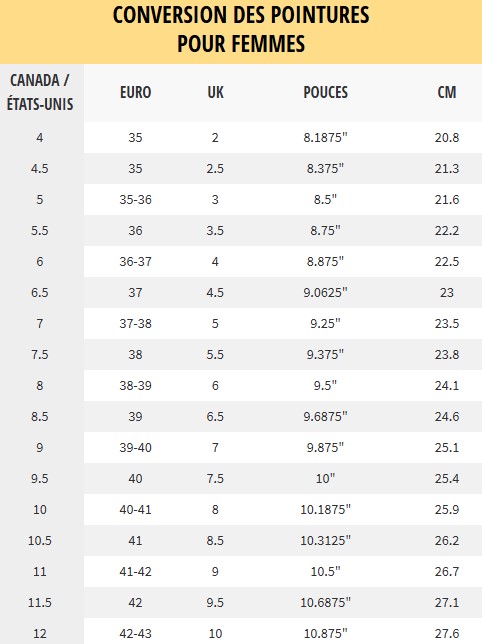Click the title Conversion des pointures pour femmes
Viewport: 482px width, 644px height.
[x=241, y=29]
